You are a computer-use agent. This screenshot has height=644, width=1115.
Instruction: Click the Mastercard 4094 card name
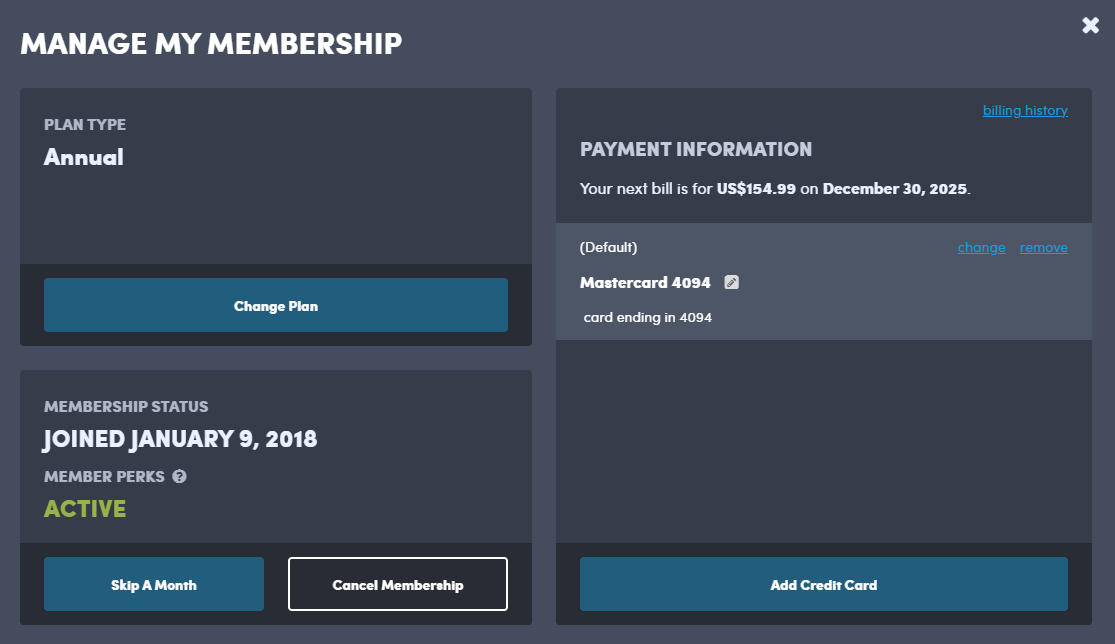(645, 283)
